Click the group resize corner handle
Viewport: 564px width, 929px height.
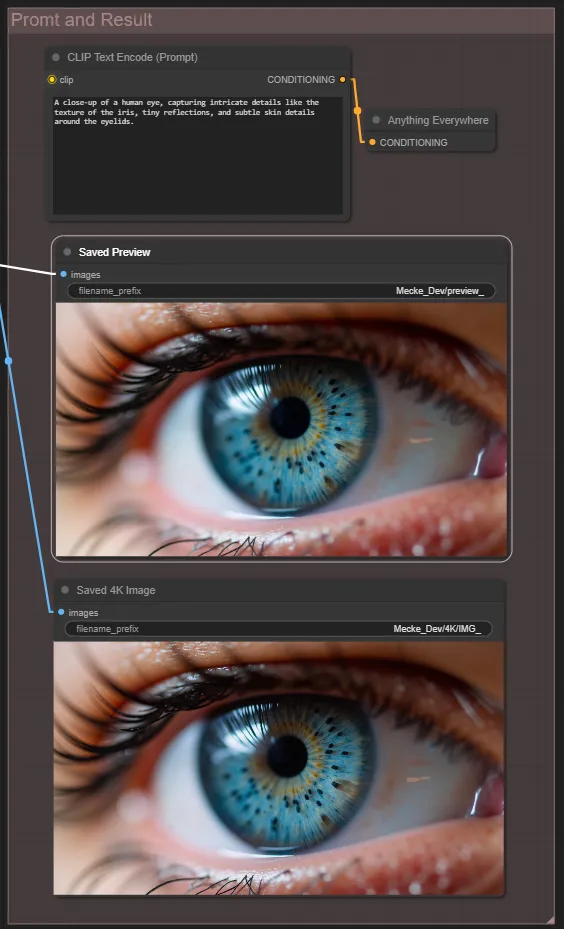pos(549,918)
